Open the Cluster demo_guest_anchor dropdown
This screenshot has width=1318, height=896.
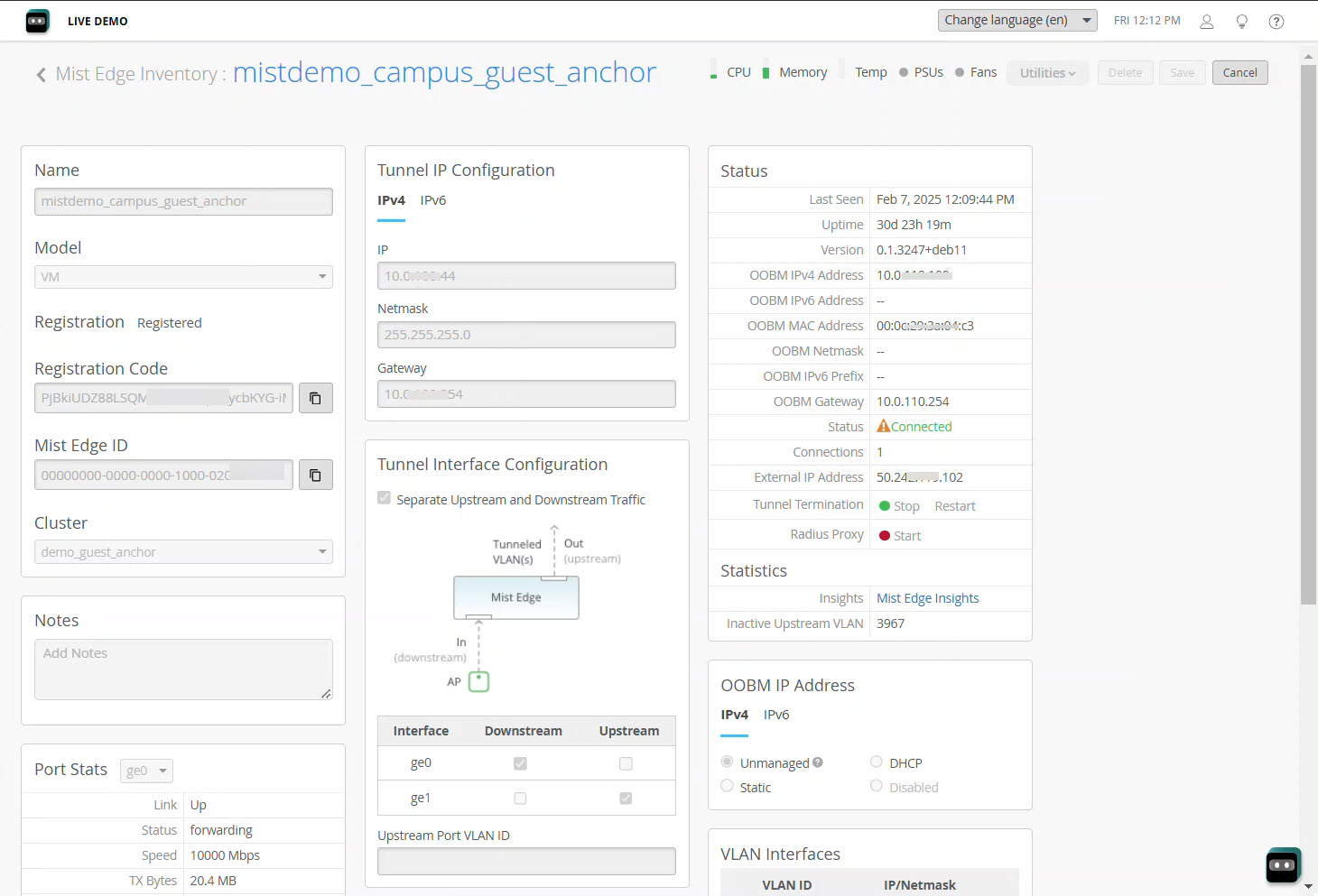[183, 551]
